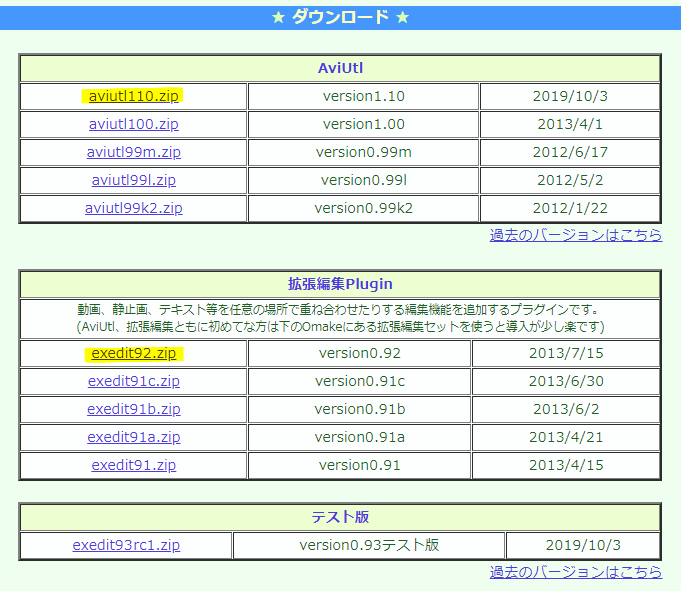
Task: Select the 2013/6/2 date cell
Action: 566,409
